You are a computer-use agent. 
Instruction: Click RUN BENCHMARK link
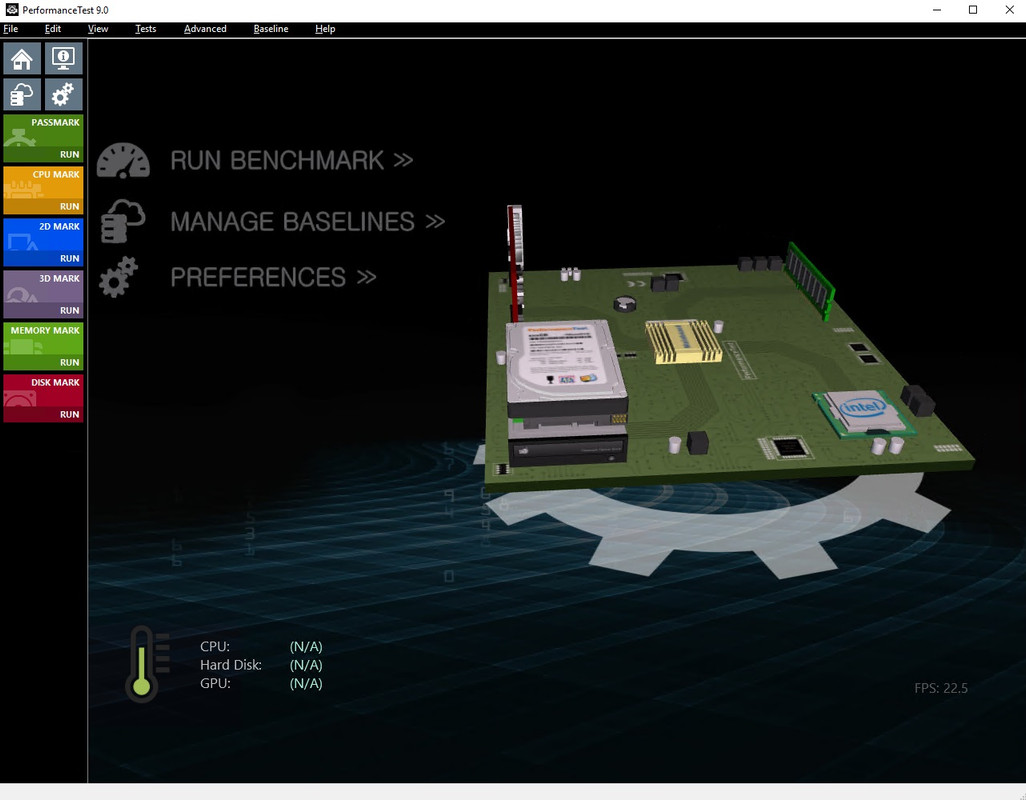(x=292, y=161)
